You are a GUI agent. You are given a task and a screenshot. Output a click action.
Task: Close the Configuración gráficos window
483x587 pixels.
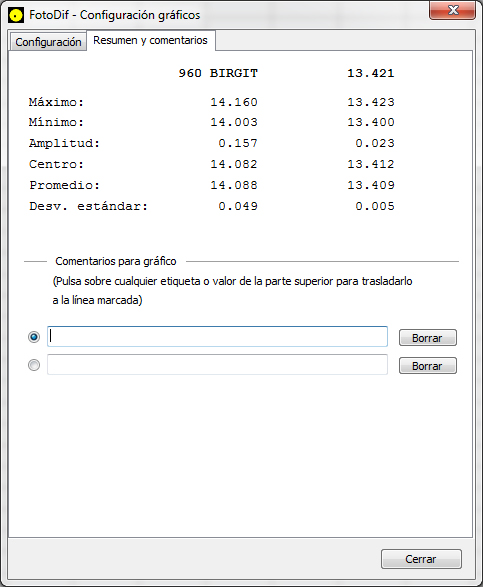coord(452,10)
